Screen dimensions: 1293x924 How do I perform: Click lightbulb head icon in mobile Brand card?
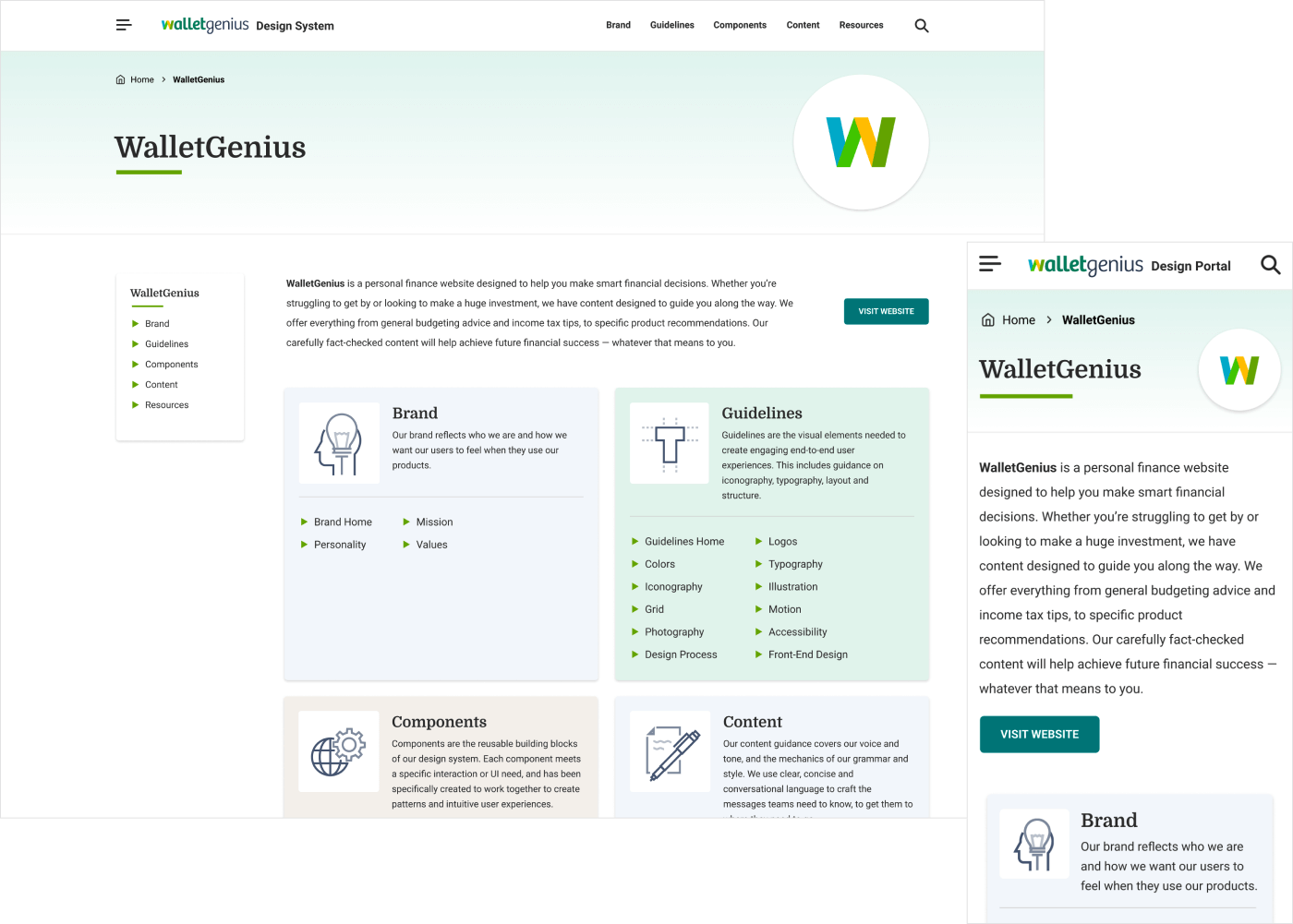1035,844
